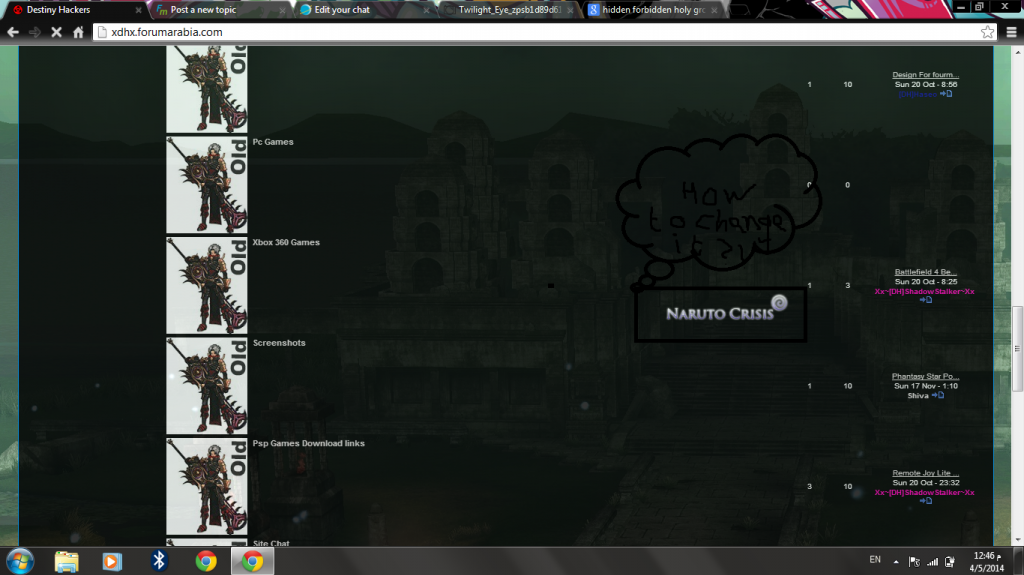Open the browser home page icon

pyautogui.click(x=78, y=32)
